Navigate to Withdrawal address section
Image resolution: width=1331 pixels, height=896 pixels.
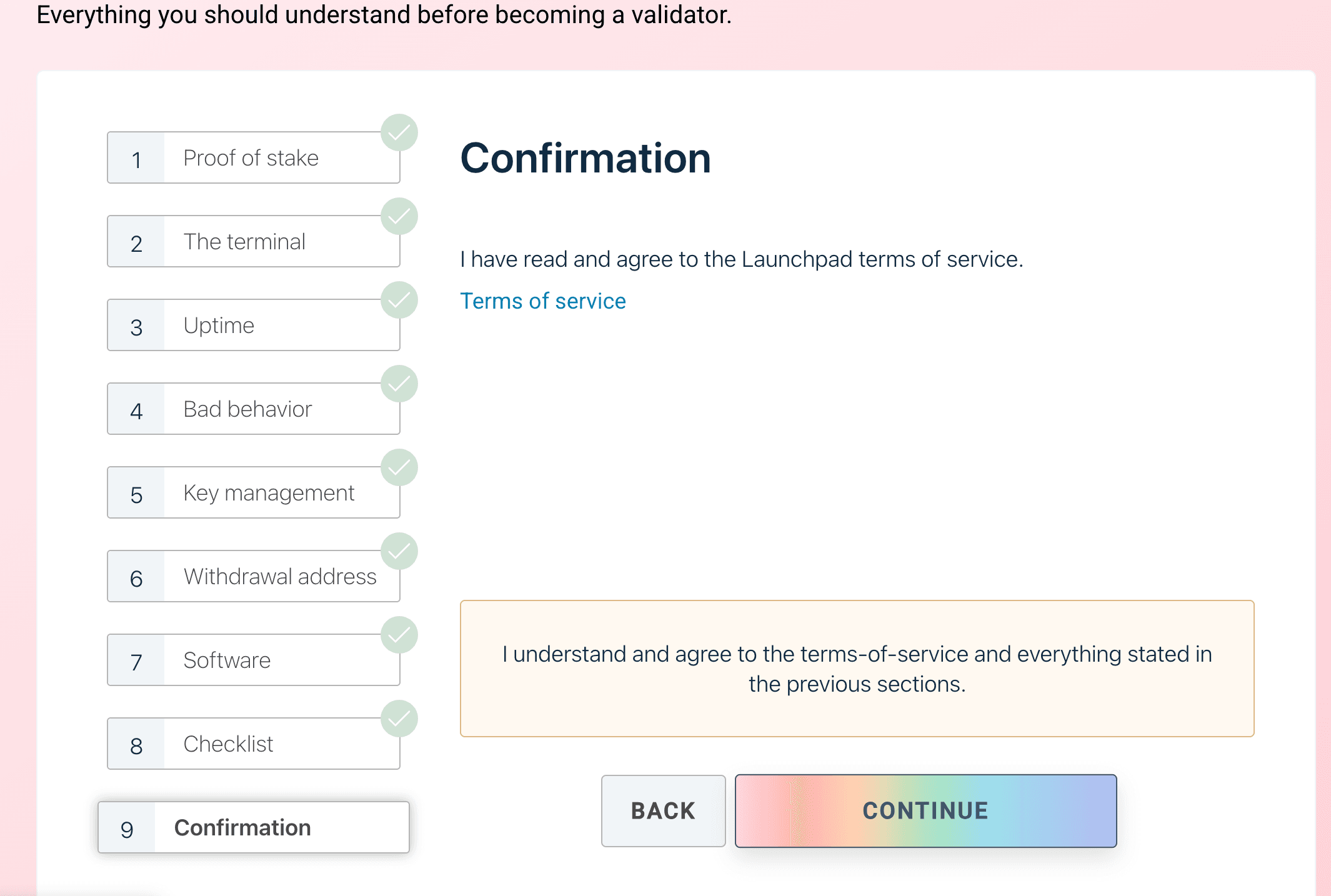(x=252, y=576)
